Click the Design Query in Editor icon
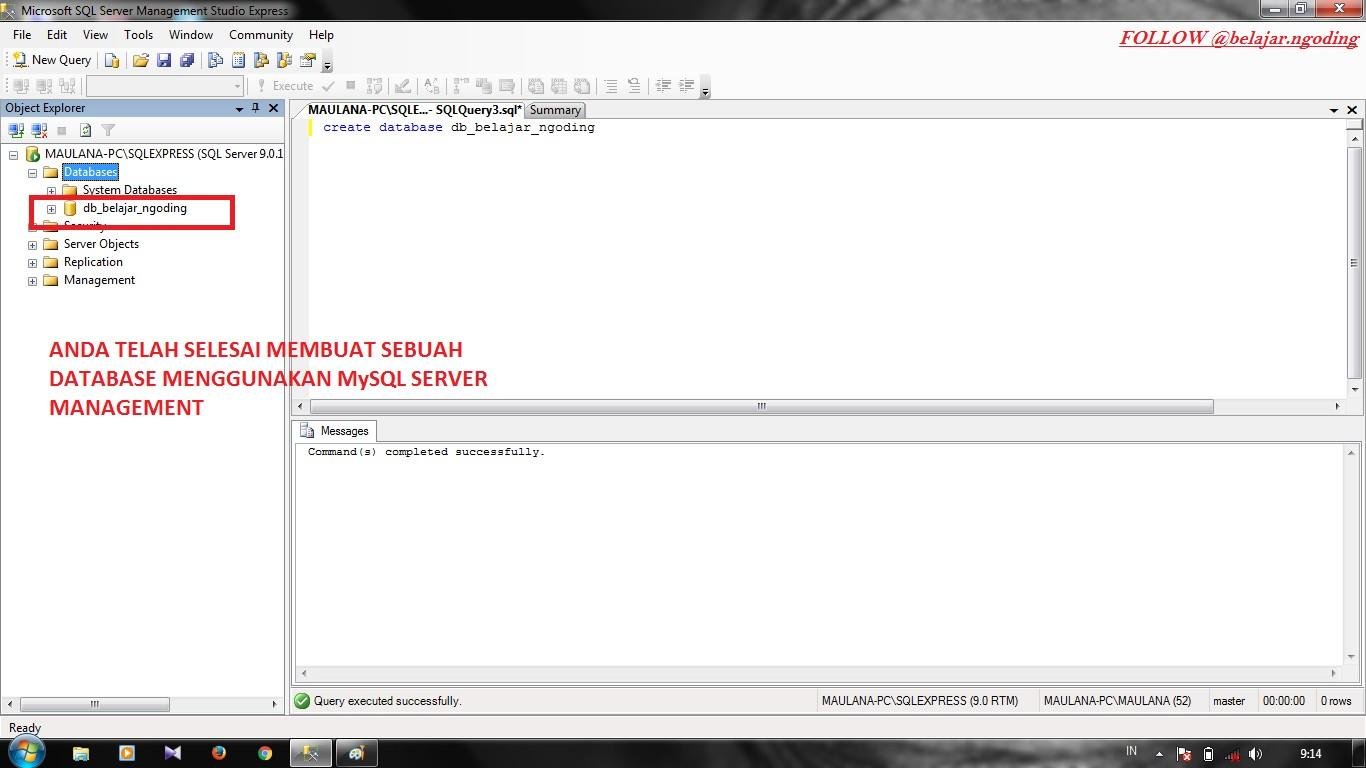Screen dimensions: 1366x768 tap(402, 86)
